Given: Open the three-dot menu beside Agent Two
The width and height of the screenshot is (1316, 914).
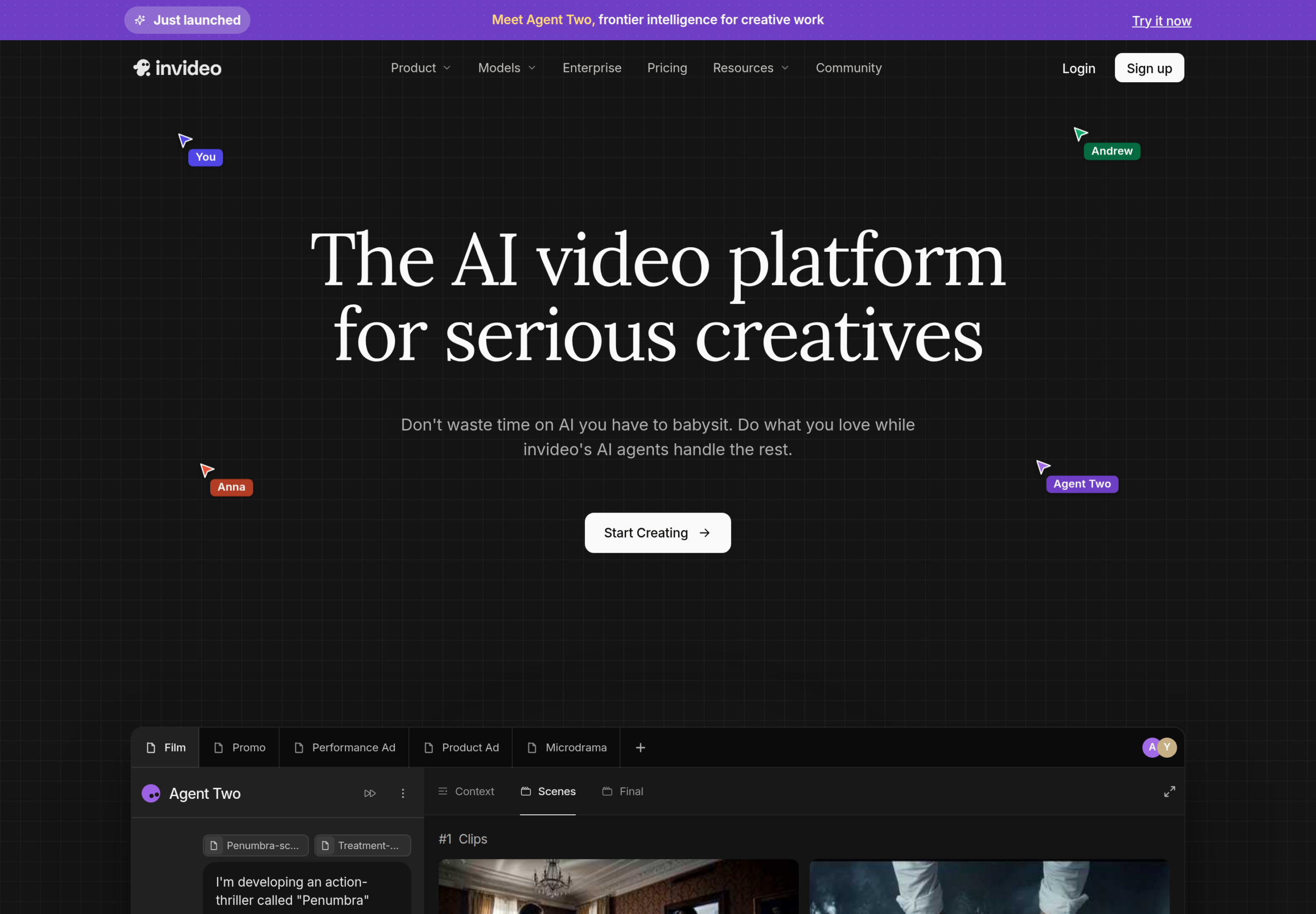Looking at the screenshot, I should pyautogui.click(x=403, y=793).
